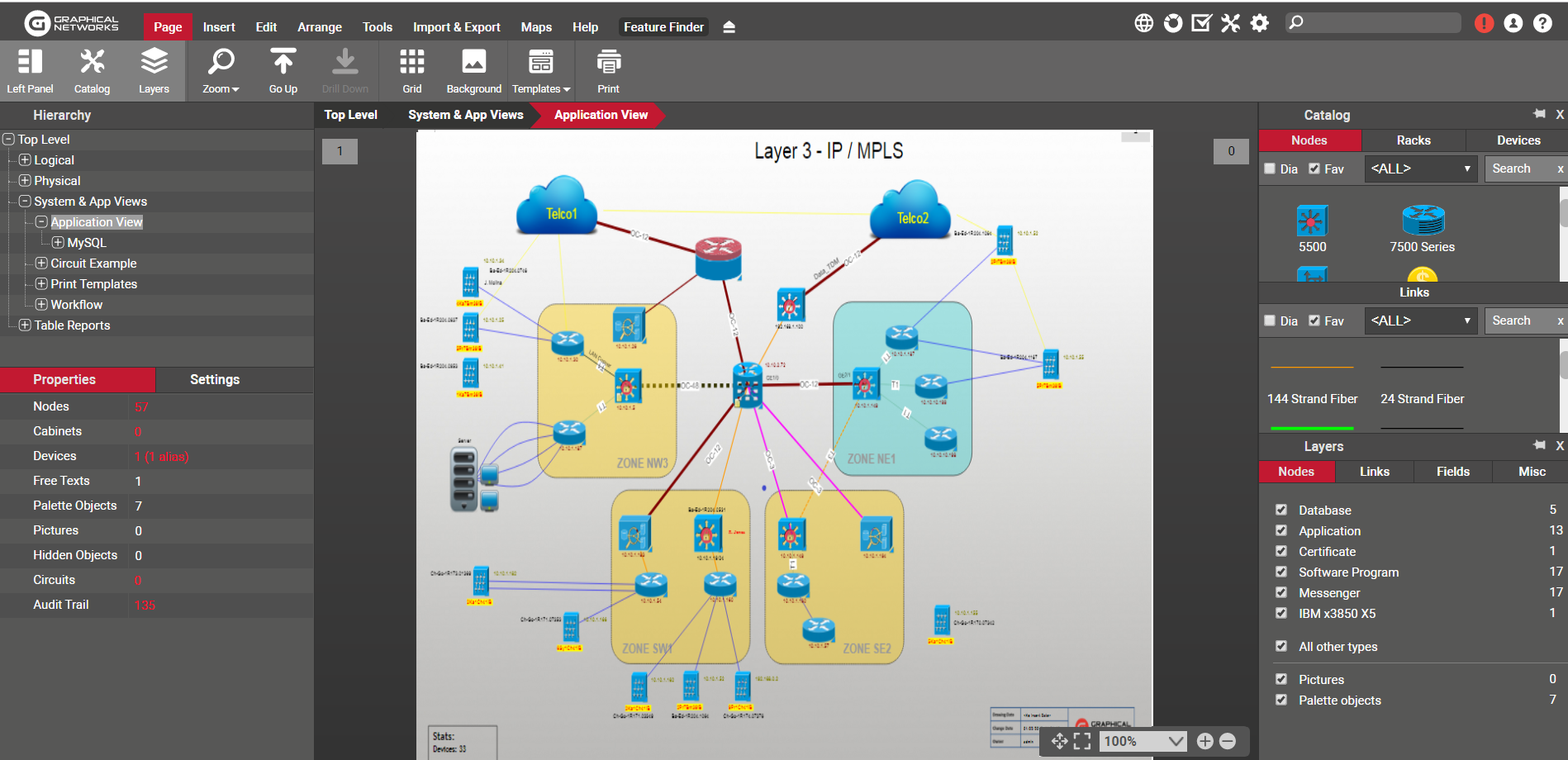The height and width of the screenshot is (760, 1568).
Task: Select the 7500 Series node icon
Action: (1422, 221)
